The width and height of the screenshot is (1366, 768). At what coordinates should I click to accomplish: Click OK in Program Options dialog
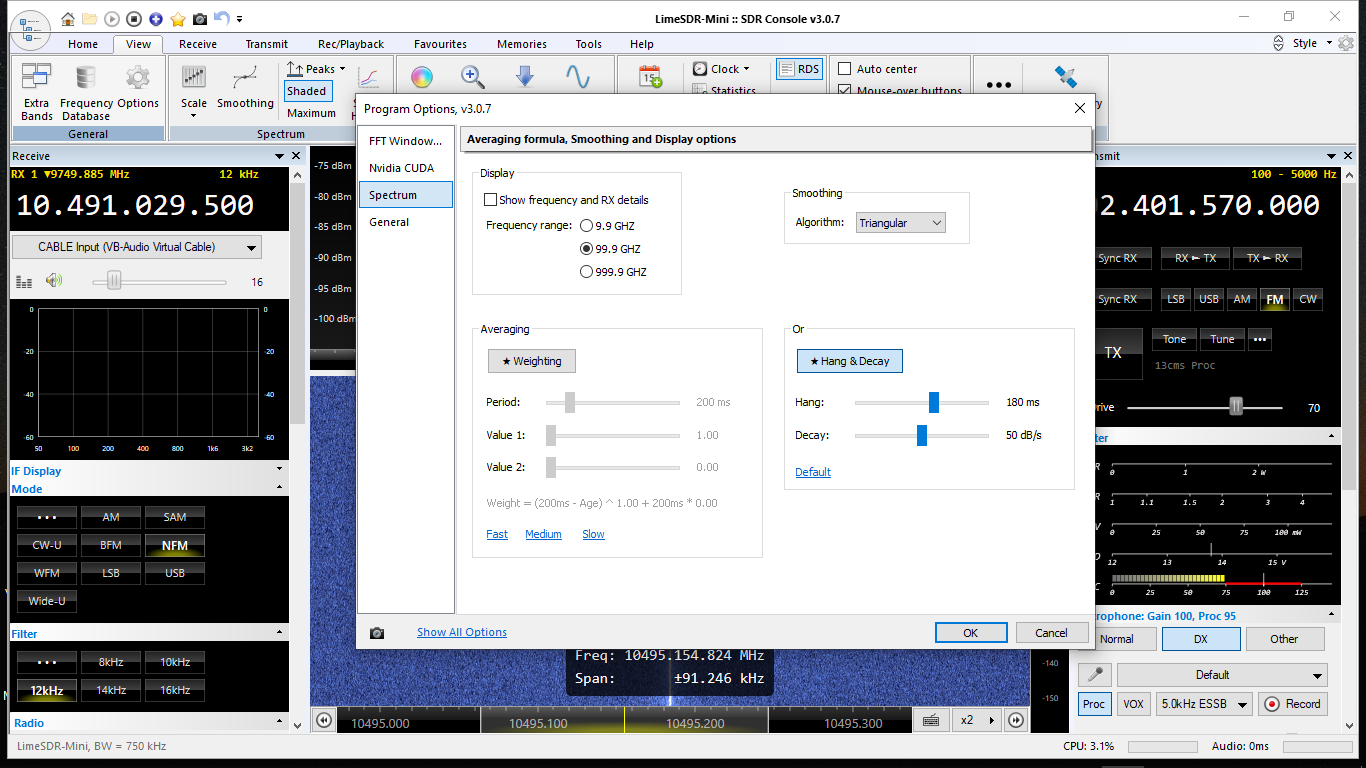coord(971,633)
